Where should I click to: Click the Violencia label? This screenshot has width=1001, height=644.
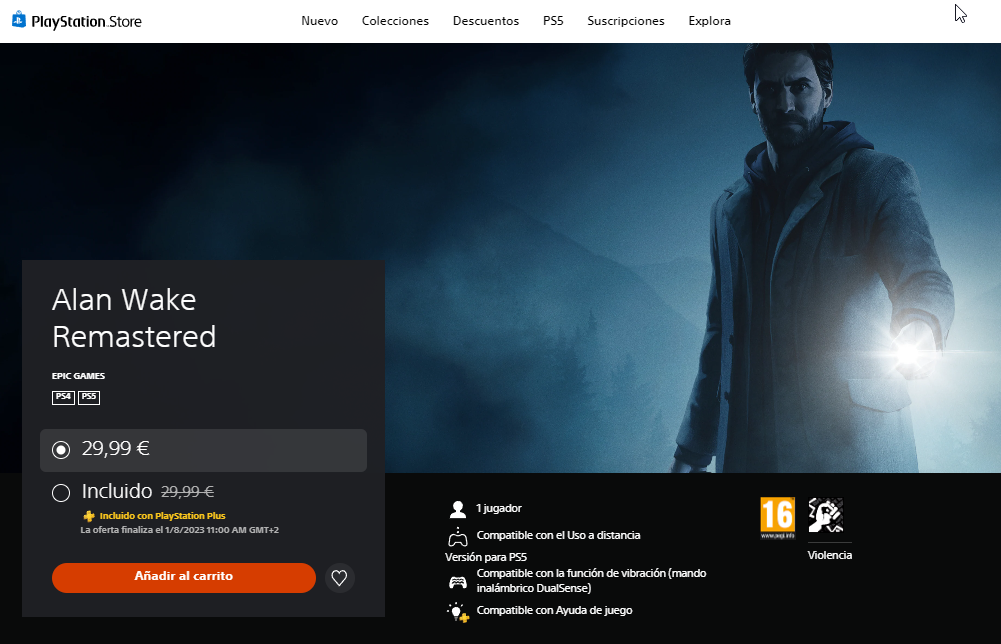[829, 555]
